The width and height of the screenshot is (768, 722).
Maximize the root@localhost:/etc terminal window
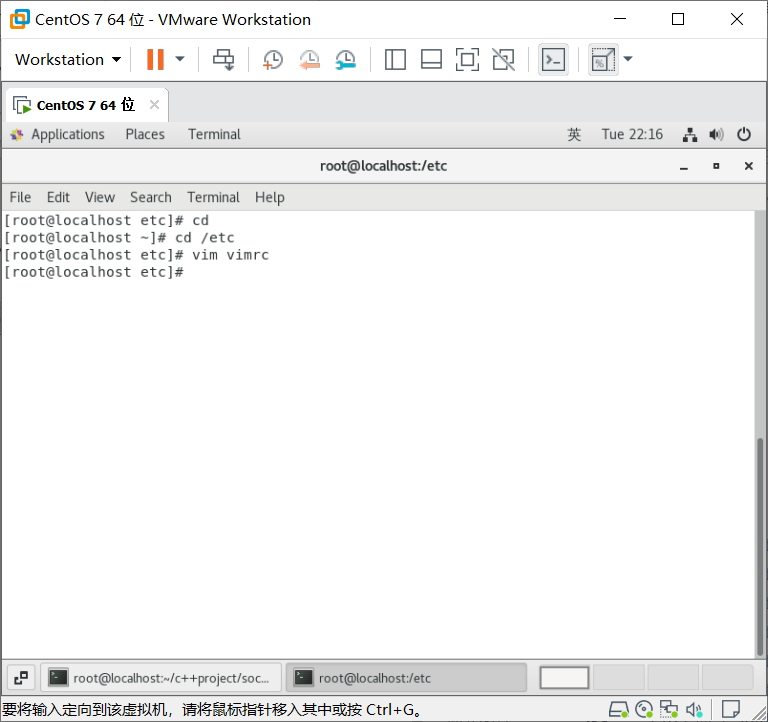pos(716,167)
